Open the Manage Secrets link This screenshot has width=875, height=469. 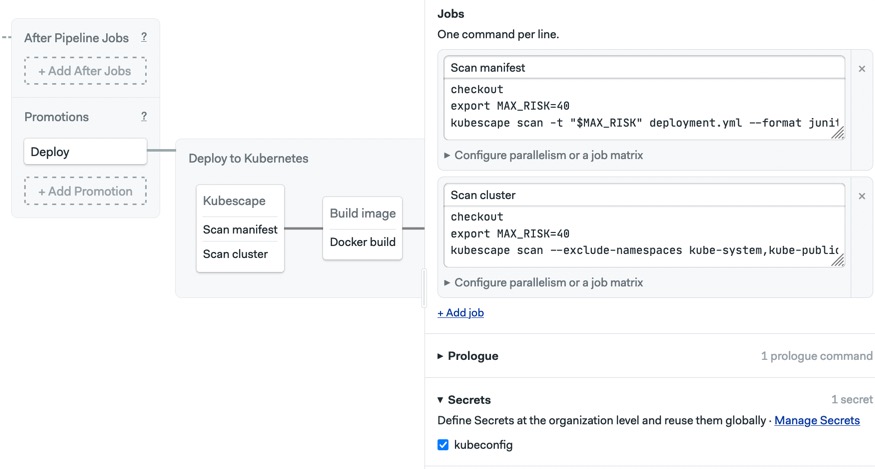point(816,420)
